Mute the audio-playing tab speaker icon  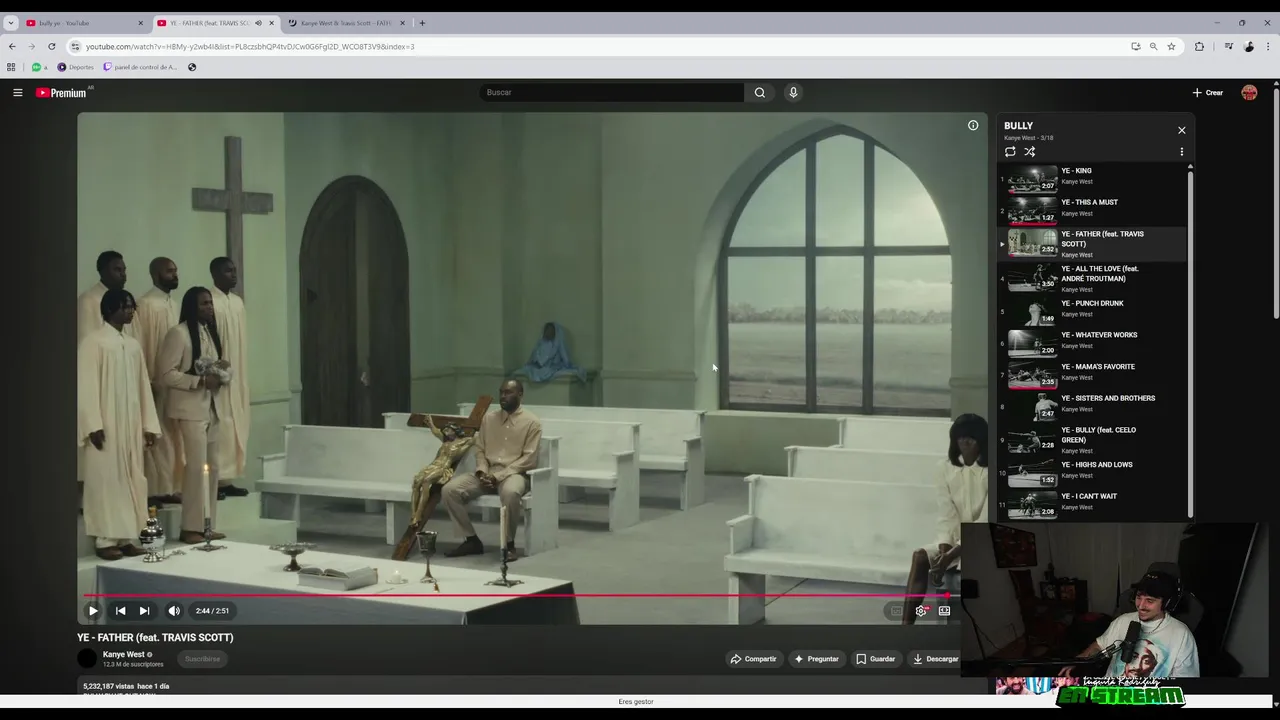258,23
